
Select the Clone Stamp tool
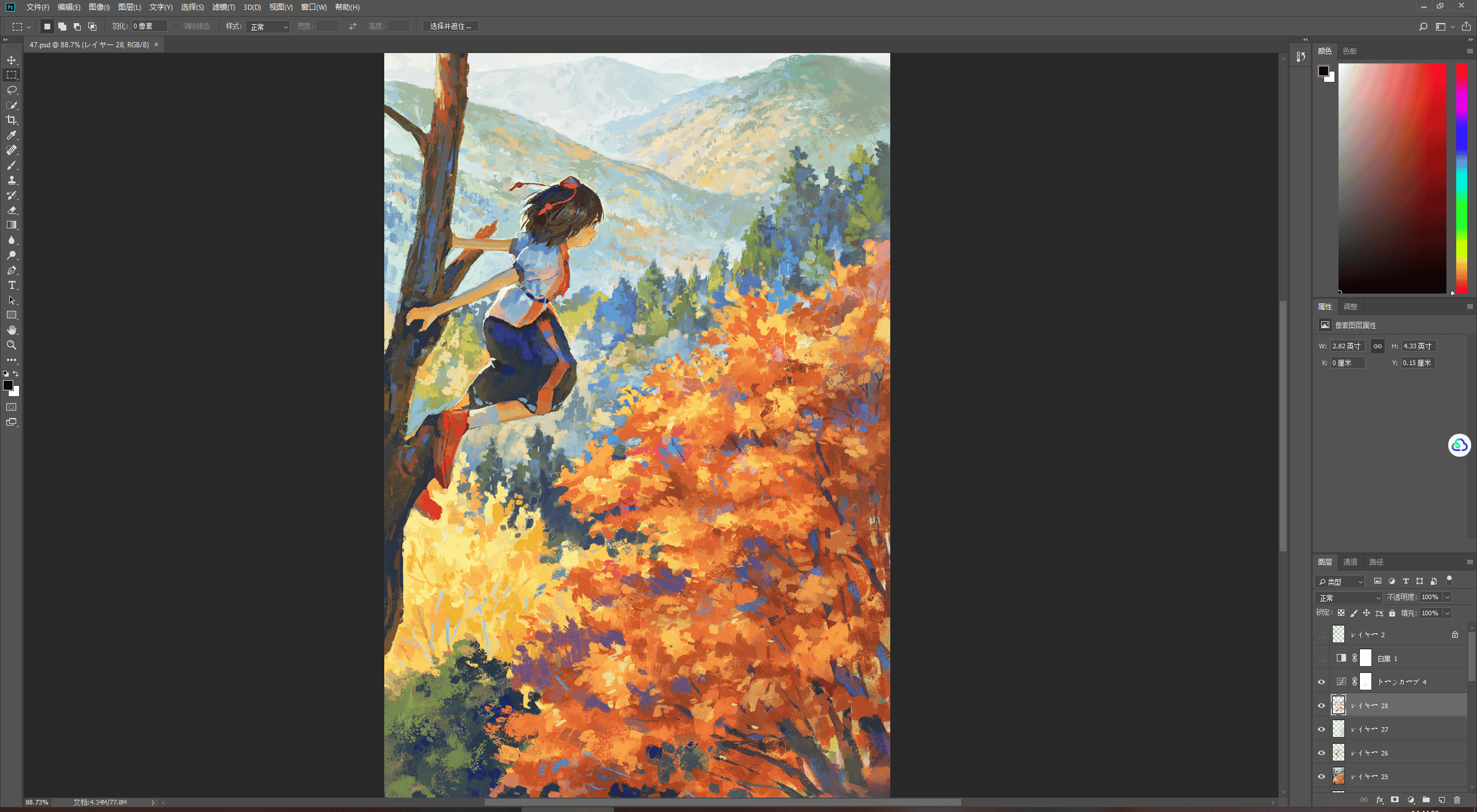(12, 180)
